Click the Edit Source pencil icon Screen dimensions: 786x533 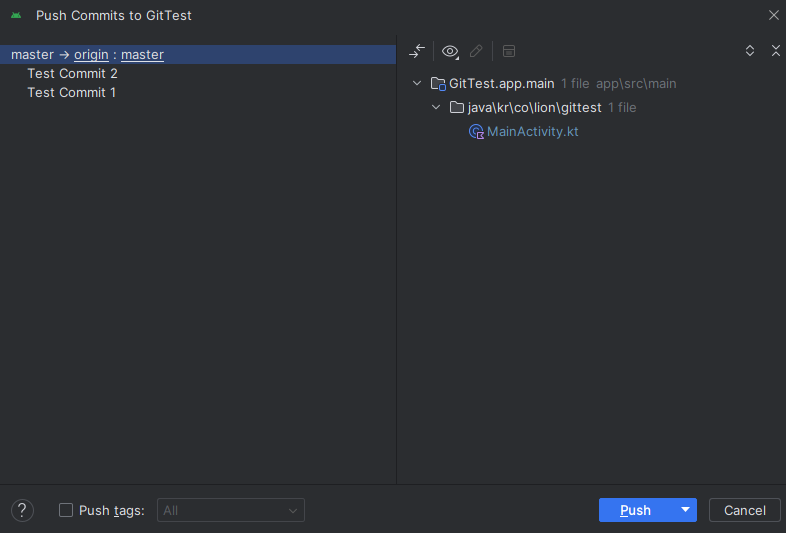click(476, 51)
